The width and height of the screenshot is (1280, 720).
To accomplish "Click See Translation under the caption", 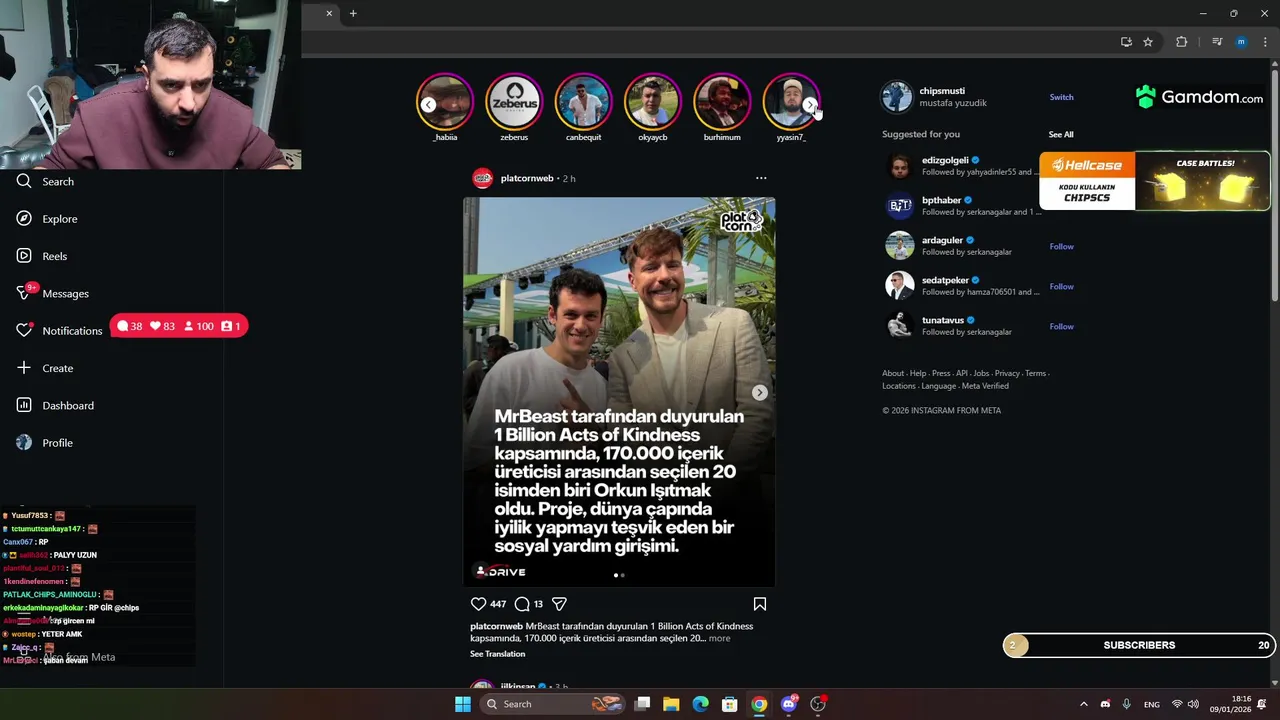I will 497,654.
